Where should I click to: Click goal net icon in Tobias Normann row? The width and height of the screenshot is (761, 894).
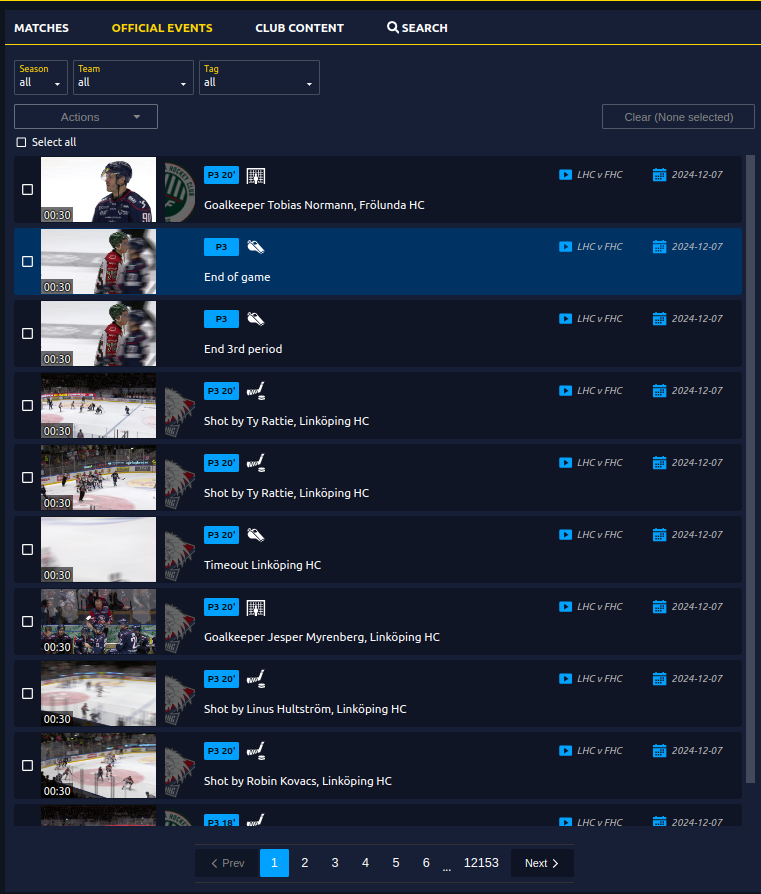click(256, 176)
